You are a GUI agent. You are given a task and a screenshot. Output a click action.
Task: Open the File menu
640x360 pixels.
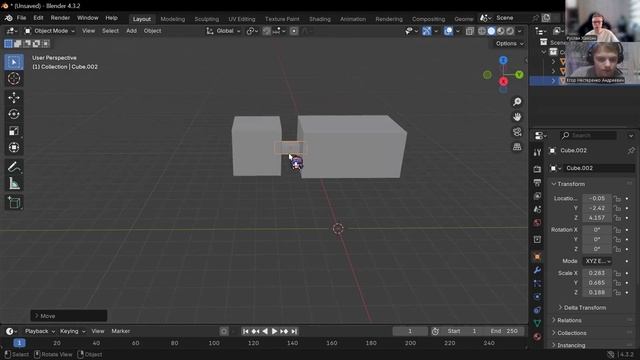pyautogui.click(x=21, y=18)
